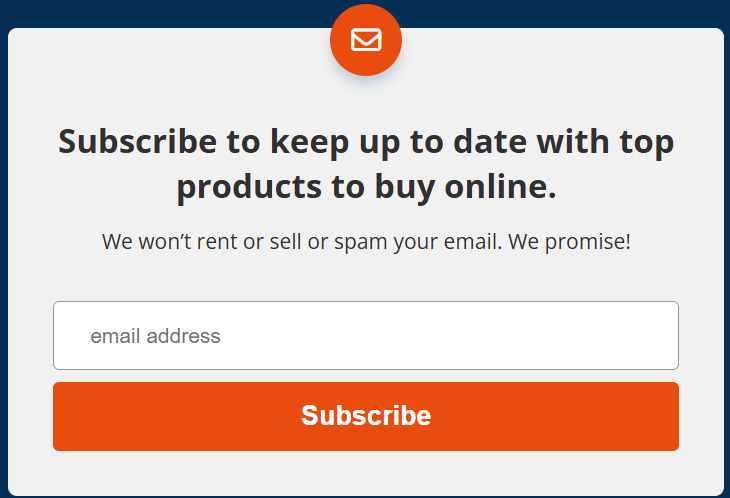Click the word "email." in the disclaimer

pos(470,242)
